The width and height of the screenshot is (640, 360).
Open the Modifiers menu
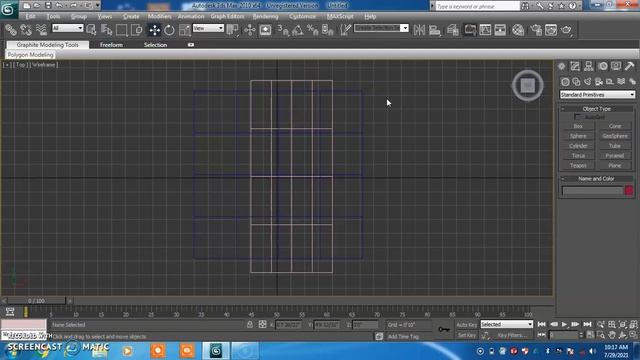click(159, 16)
